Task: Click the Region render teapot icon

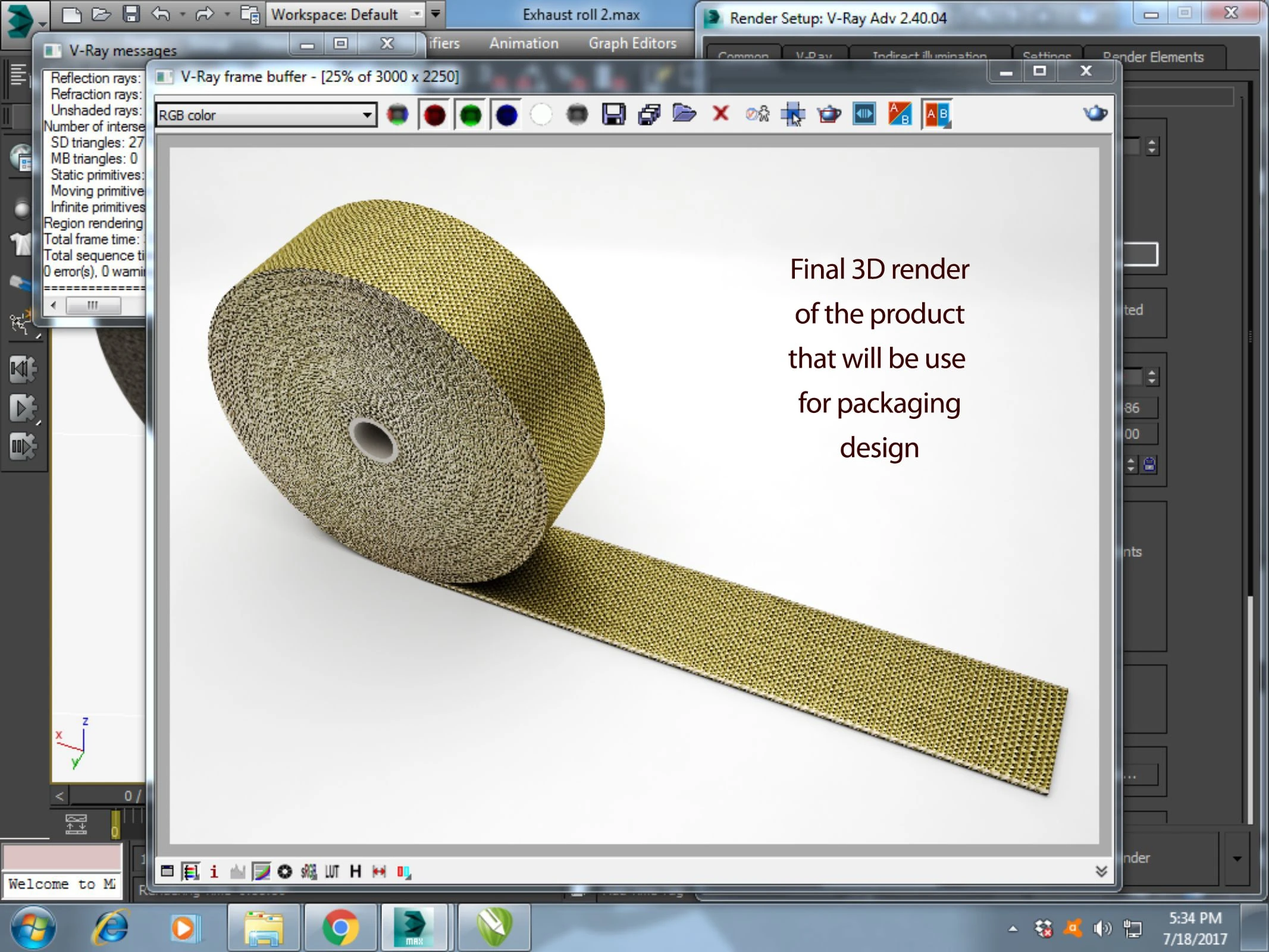Action: click(828, 114)
